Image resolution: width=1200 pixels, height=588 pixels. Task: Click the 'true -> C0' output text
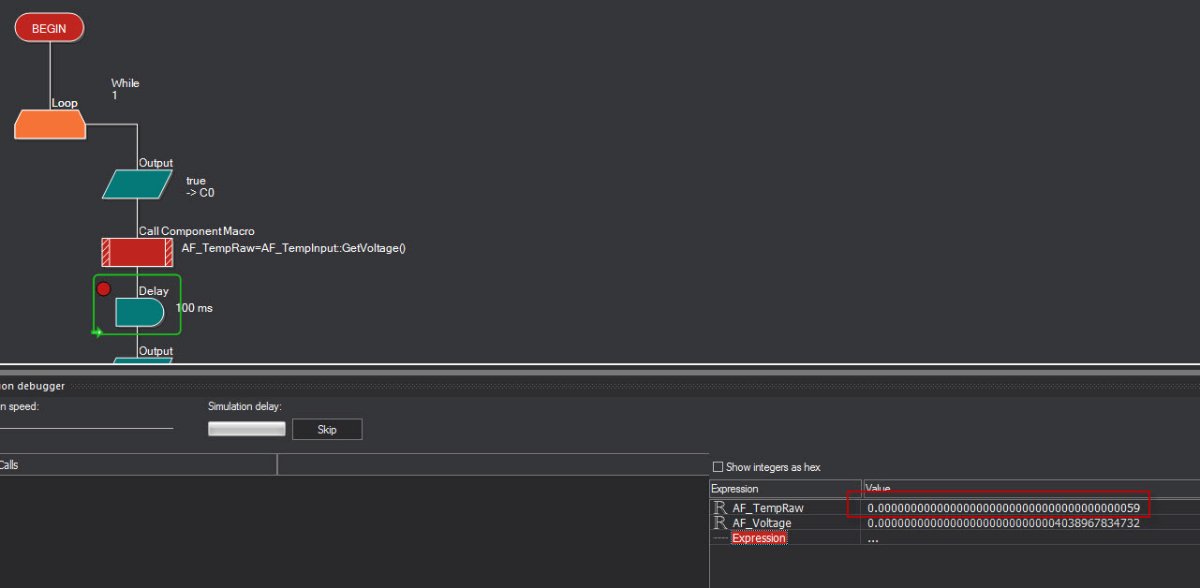[201, 187]
